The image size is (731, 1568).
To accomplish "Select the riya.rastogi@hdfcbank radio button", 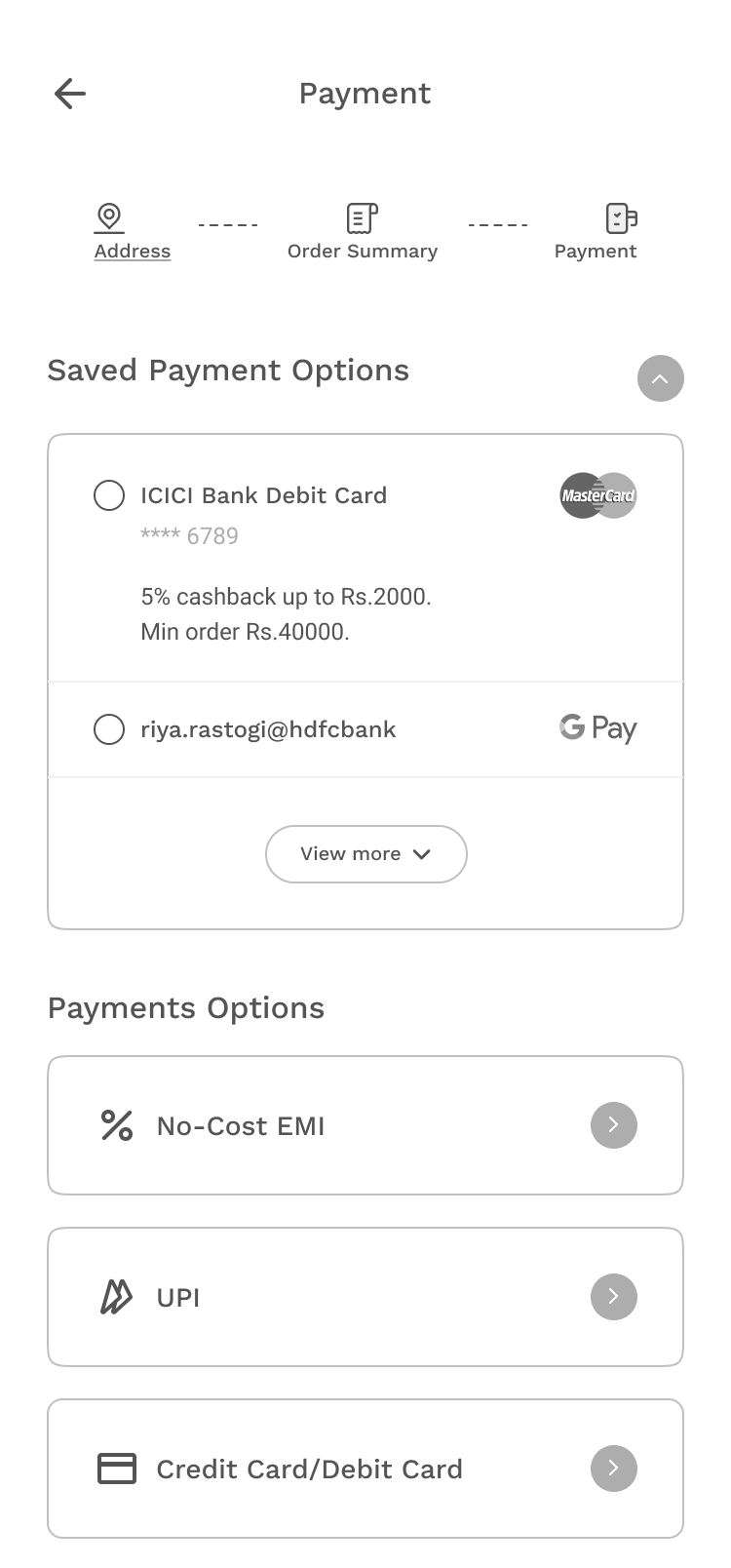I will [109, 729].
